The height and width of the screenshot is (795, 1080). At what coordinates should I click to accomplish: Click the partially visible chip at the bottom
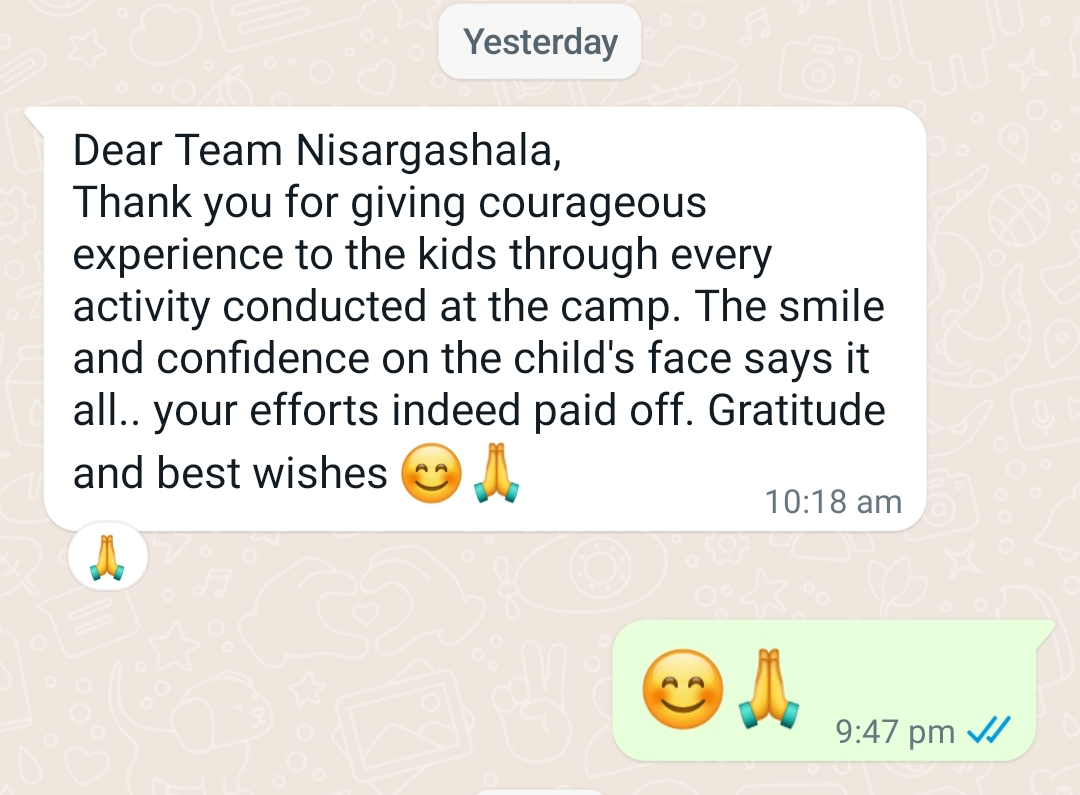(540, 792)
